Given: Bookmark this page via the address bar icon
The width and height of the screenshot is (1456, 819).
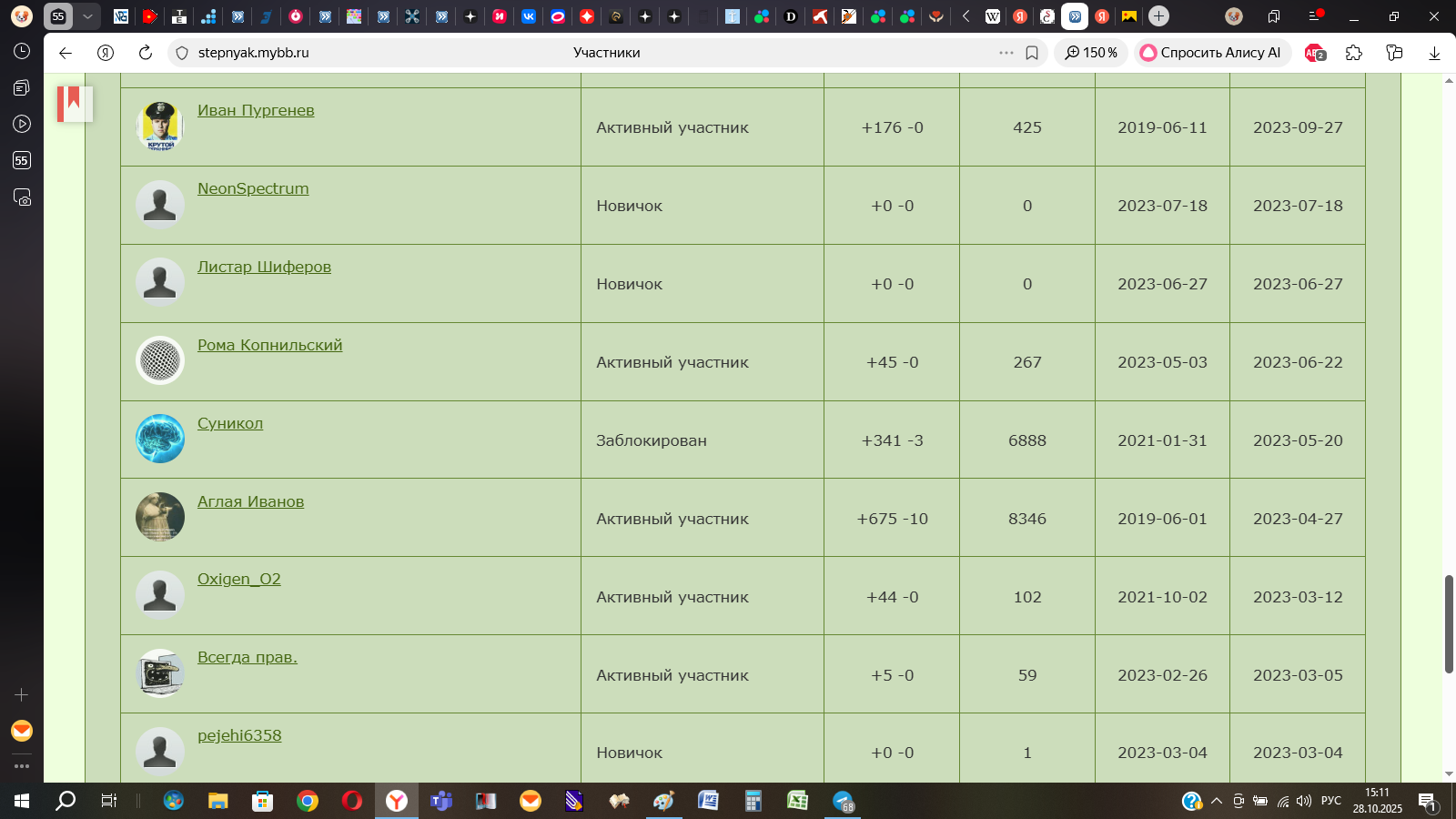Looking at the screenshot, I should pyautogui.click(x=1032, y=53).
